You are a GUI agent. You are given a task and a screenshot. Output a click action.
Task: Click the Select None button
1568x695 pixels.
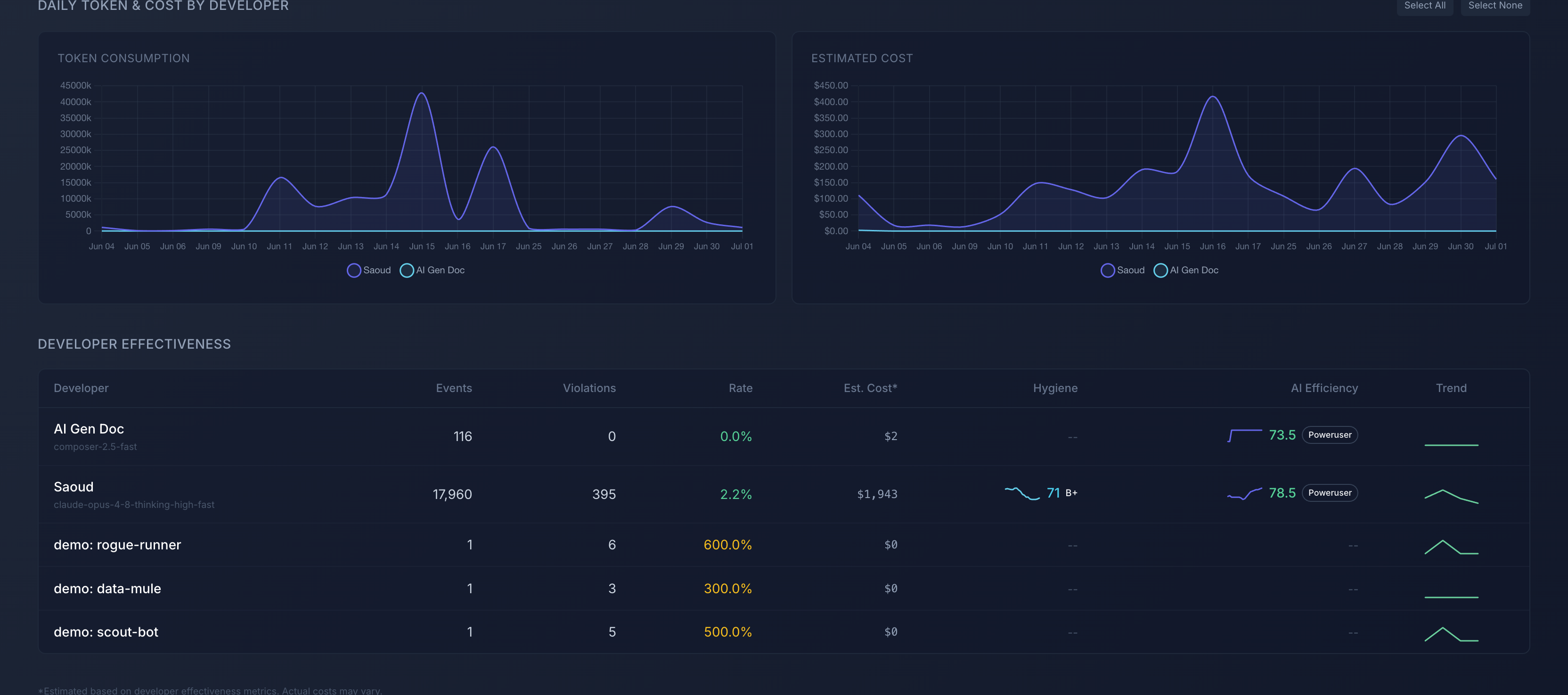pos(1495,6)
